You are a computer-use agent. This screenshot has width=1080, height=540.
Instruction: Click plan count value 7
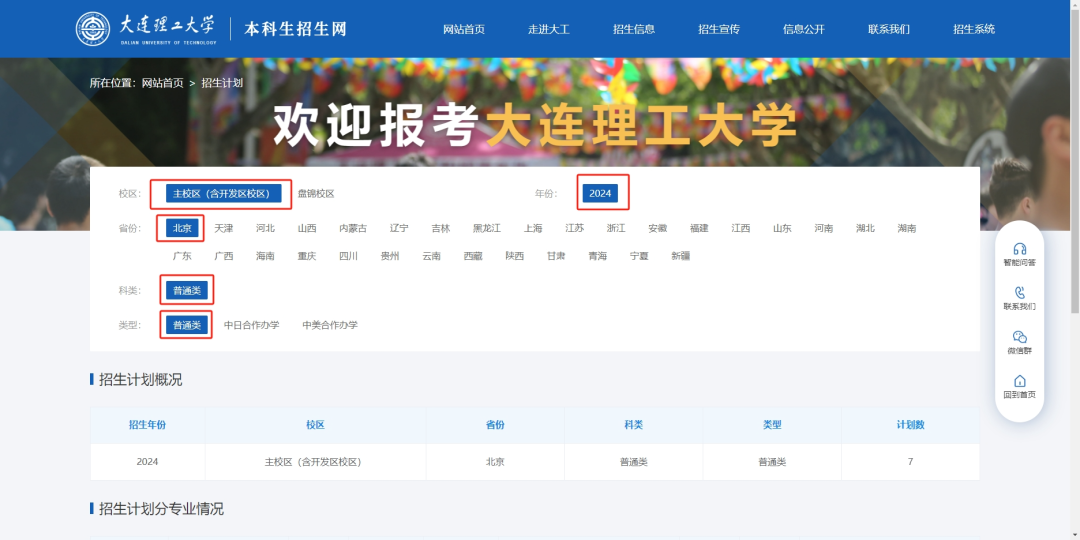pos(910,462)
